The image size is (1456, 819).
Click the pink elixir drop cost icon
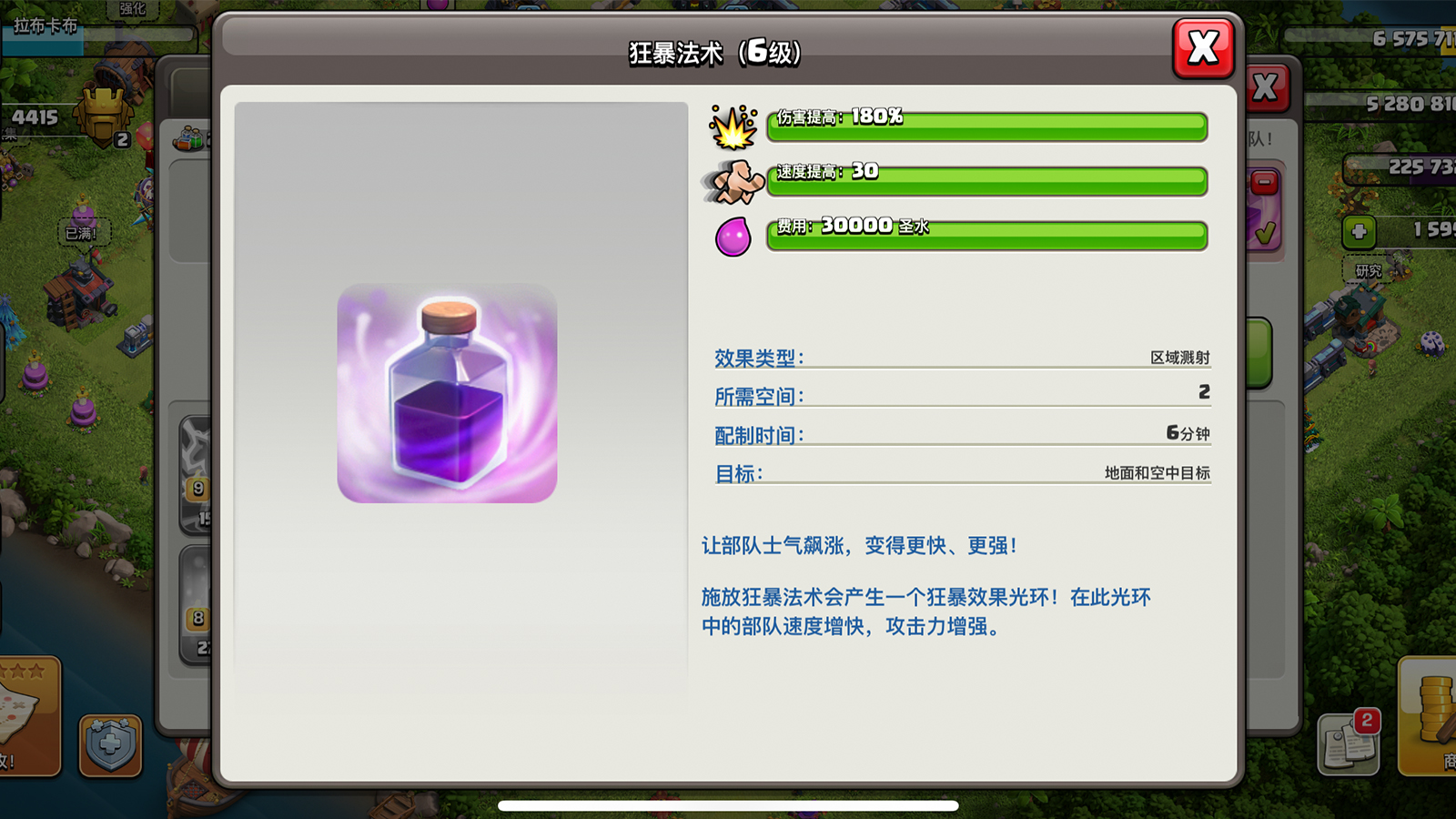click(733, 237)
